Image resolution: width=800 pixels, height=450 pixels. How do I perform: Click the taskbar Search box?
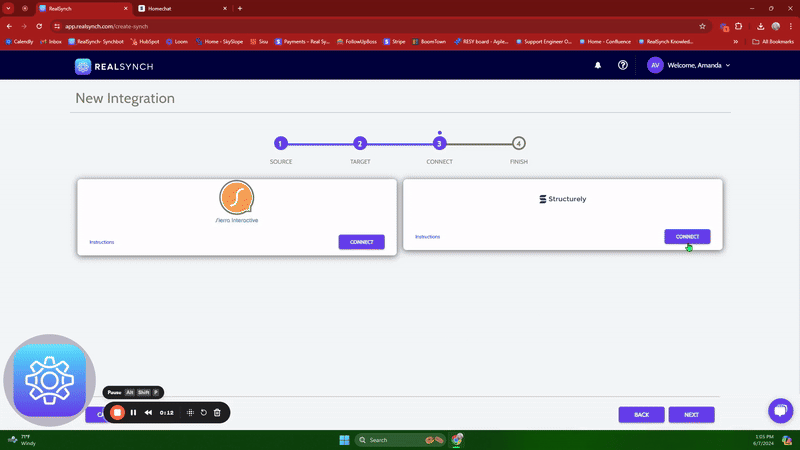point(399,440)
